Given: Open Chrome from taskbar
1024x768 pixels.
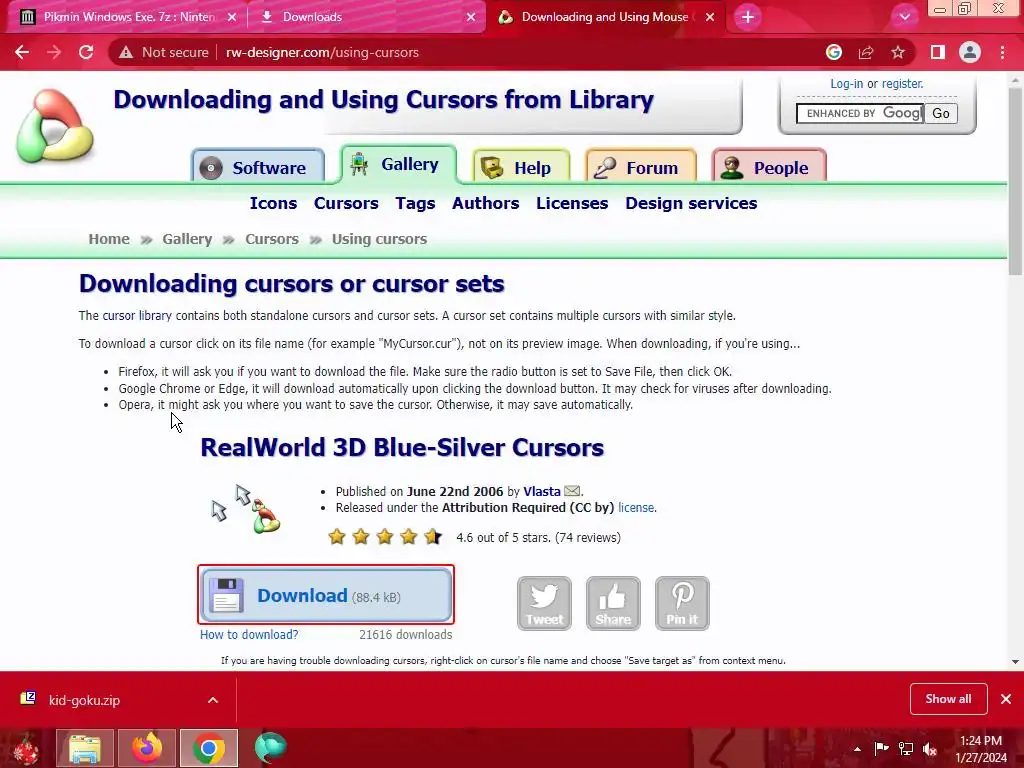Looking at the screenshot, I should click(209, 748).
